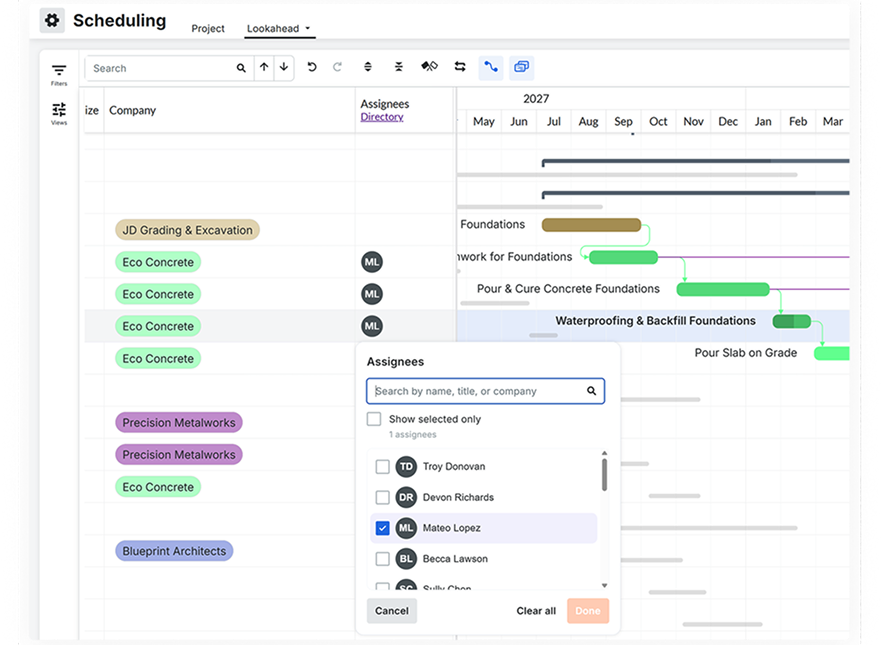
Task: Click the ML avatar on the Waterproofing row
Action: [x=372, y=326]
